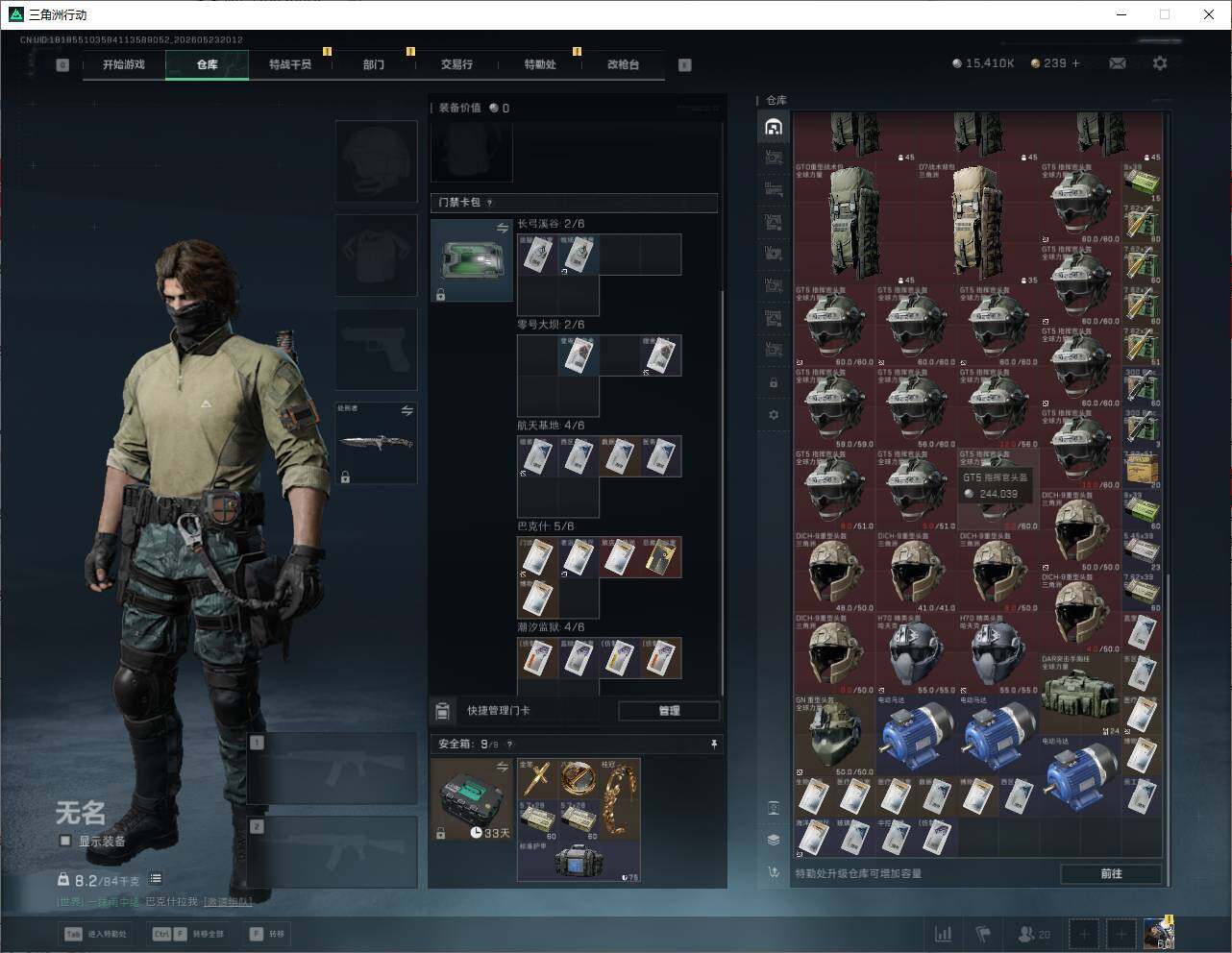Click empty primary weapon slot 2
The height and width of the screenshot is (953, 1232).
(332, 852)
